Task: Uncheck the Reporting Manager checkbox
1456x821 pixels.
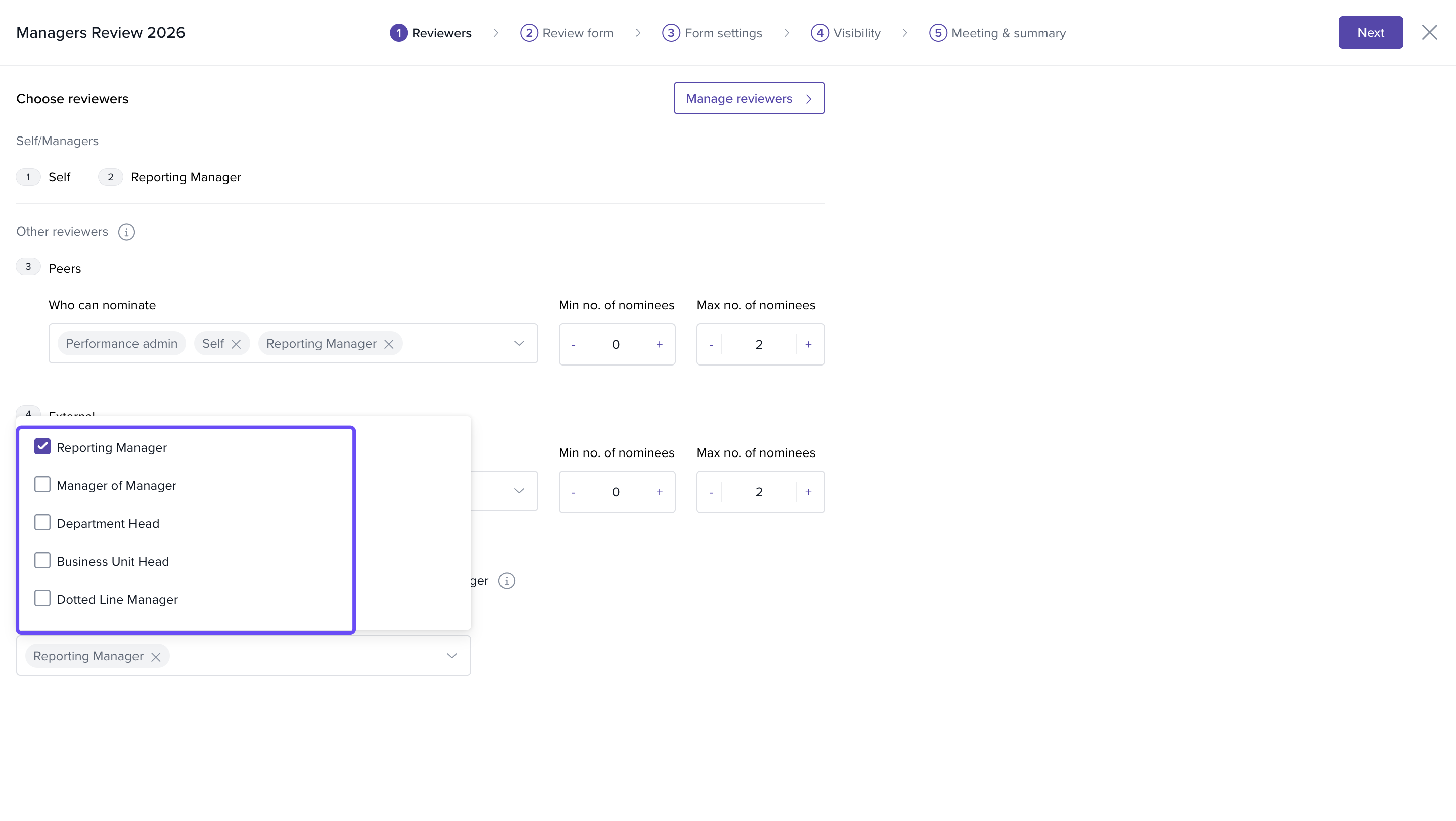Action: coord(42,447)
